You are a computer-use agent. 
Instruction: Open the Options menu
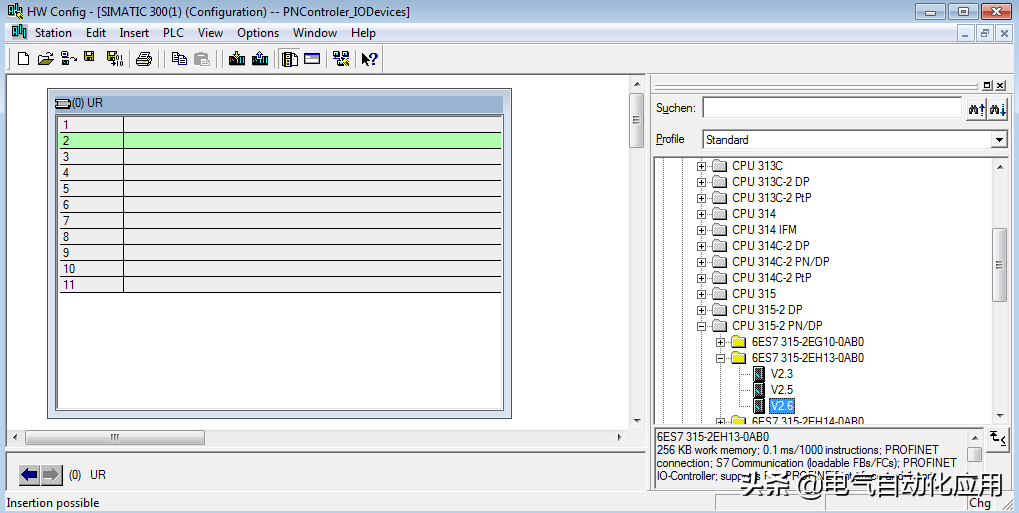(258, 33)
